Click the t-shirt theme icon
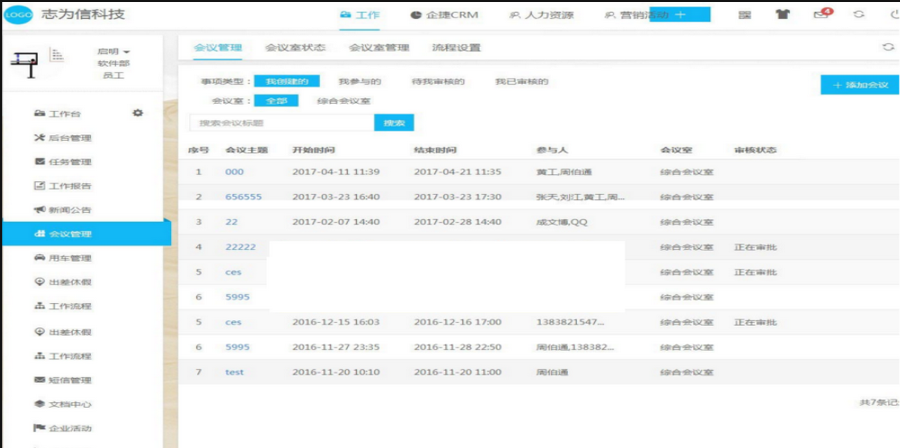The height and width of the screenshot is (448, 900). point(782,15)
